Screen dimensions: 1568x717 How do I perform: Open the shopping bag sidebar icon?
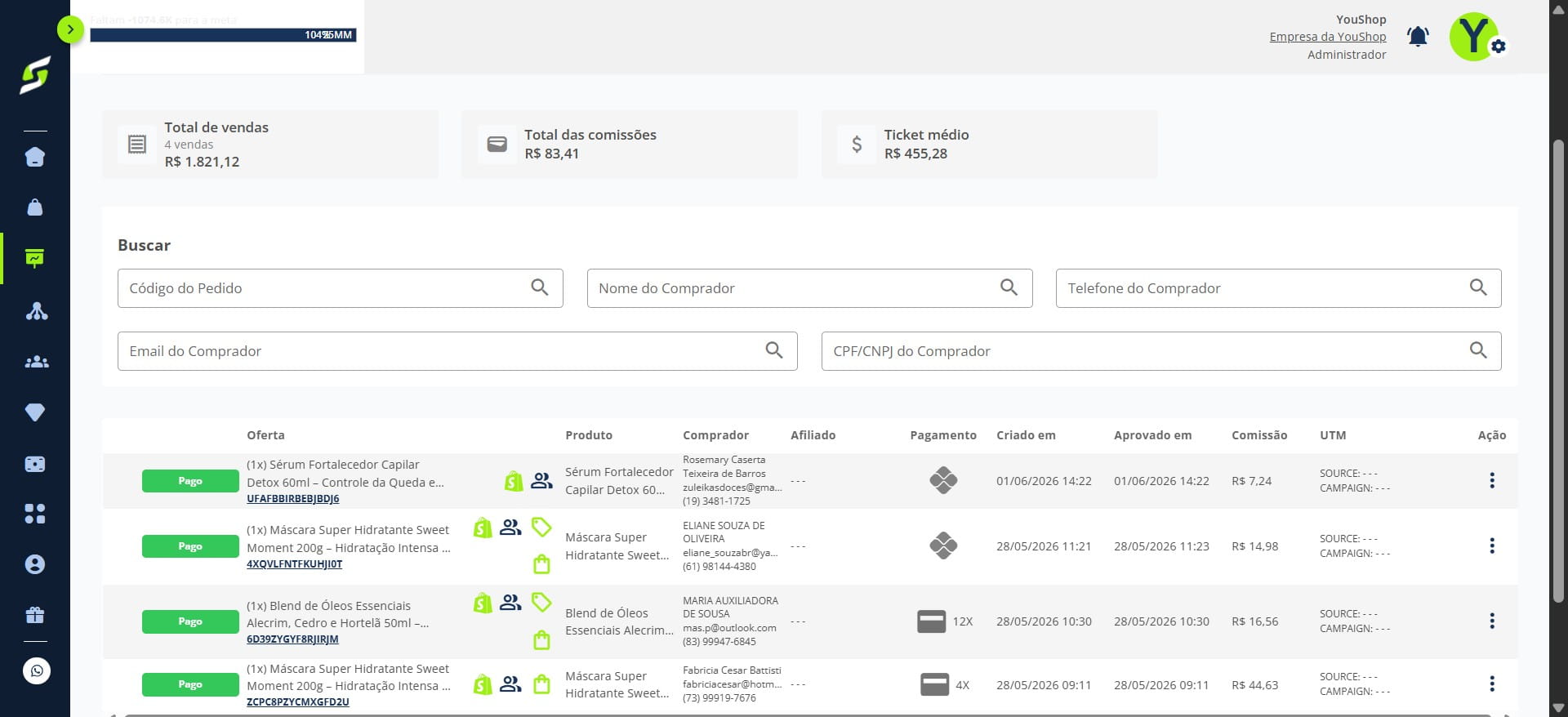pyautogui.click(x=35, y=207)
